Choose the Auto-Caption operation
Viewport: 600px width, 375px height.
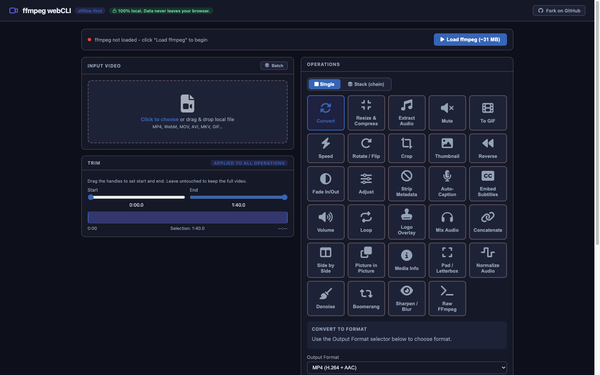tap(447, 184)
